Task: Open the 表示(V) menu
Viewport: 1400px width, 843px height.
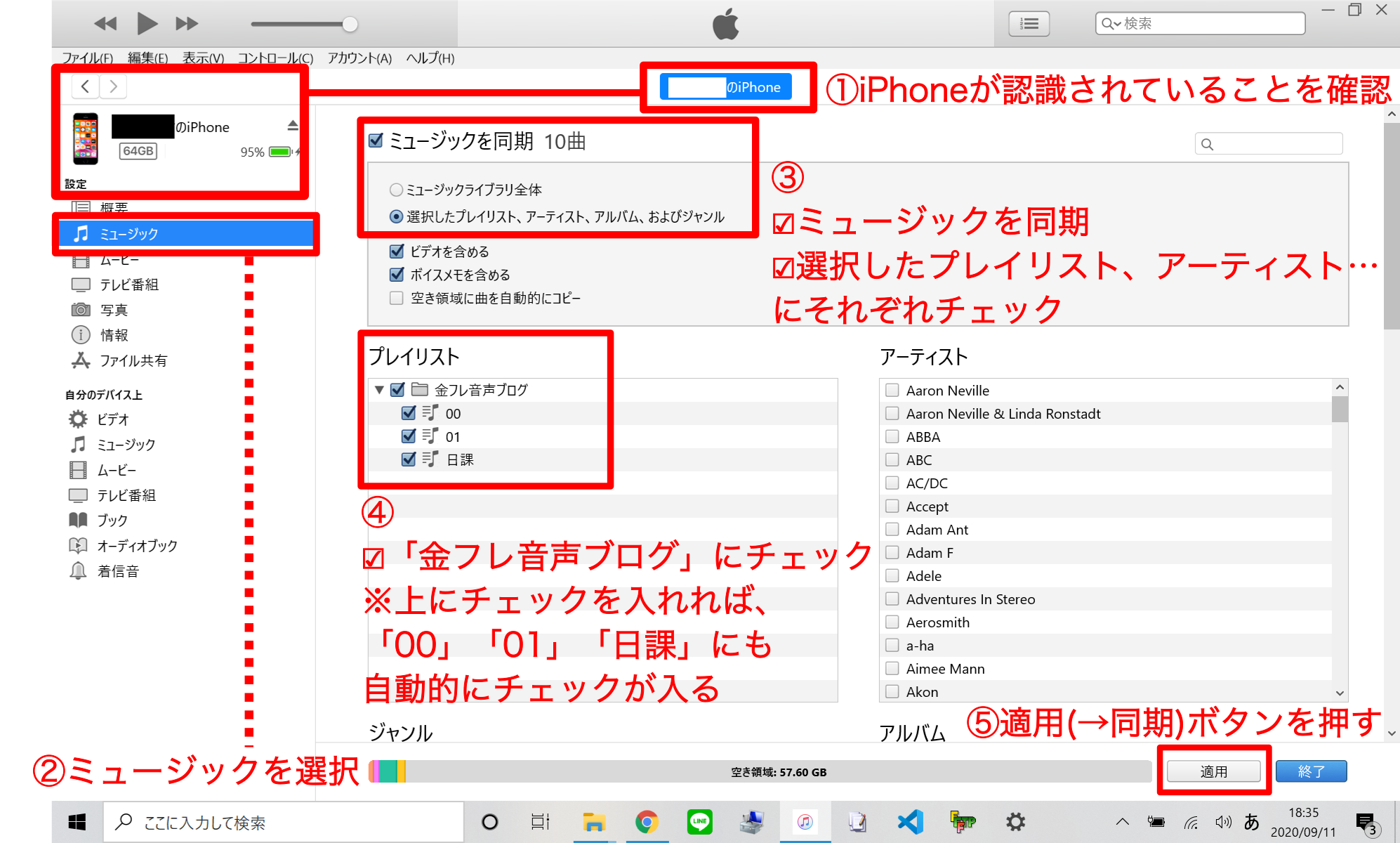Action: click(x=203, y=58)
